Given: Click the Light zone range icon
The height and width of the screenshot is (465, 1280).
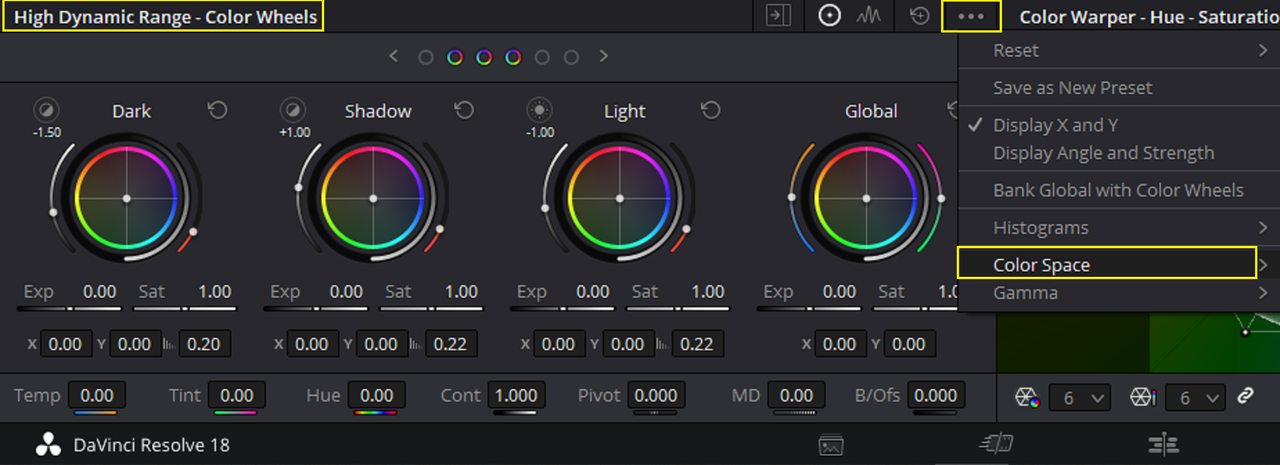Looking at the screenshot, I should (x=539, y=109).
